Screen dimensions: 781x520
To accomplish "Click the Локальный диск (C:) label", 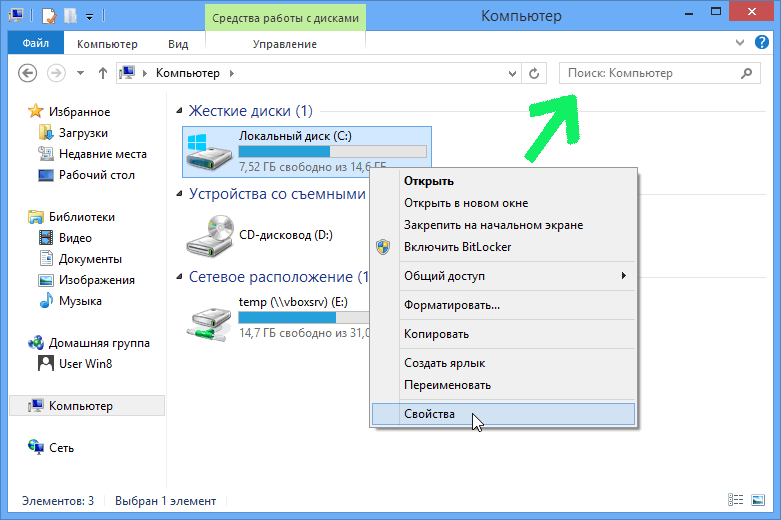I will [x=295, y=136].
